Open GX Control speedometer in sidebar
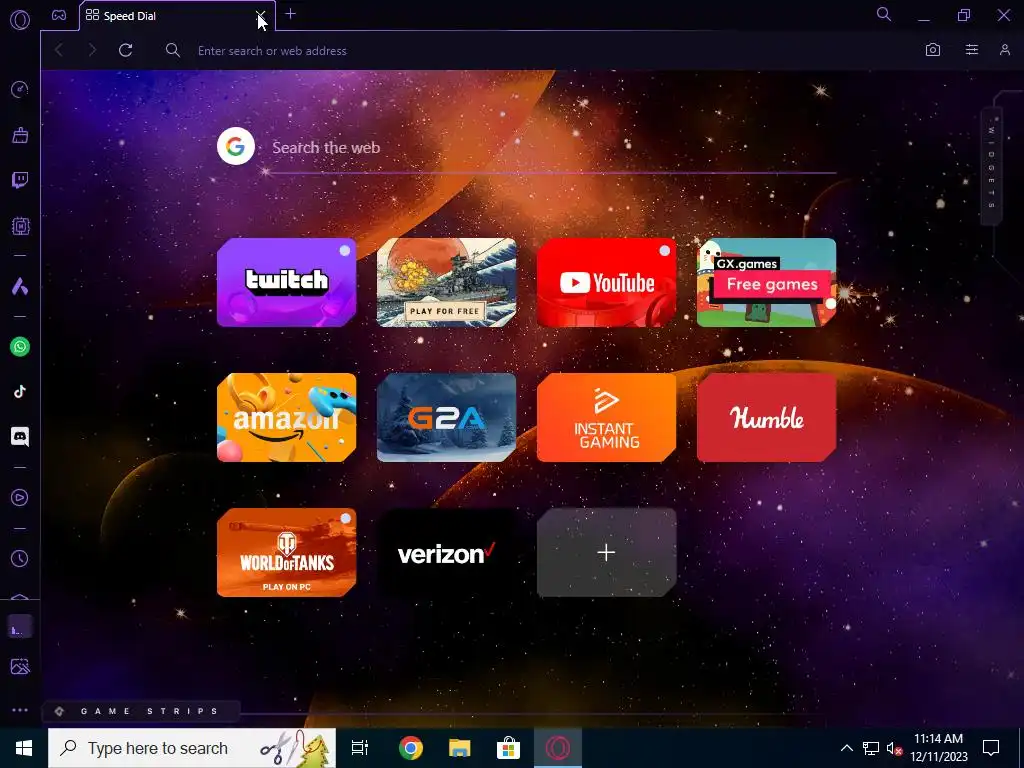Viewport: 1024px width, 768px height. pyautogui.click(x=20, y=89)
